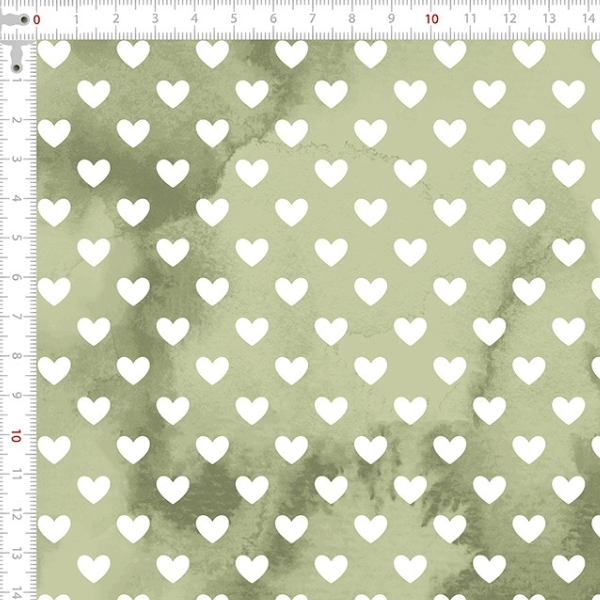Image resolution: width=600 pixels, height=600 pixels.
Task: Click the red 10 on the horizontal ruler
Action: [432, 19]
